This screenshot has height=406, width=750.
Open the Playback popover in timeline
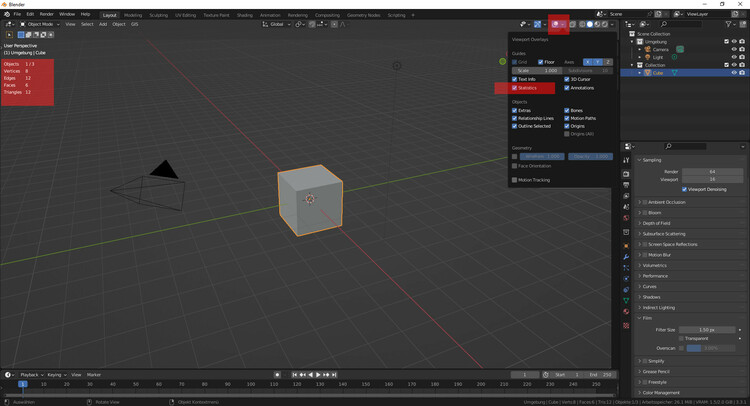tap(31, 375)
